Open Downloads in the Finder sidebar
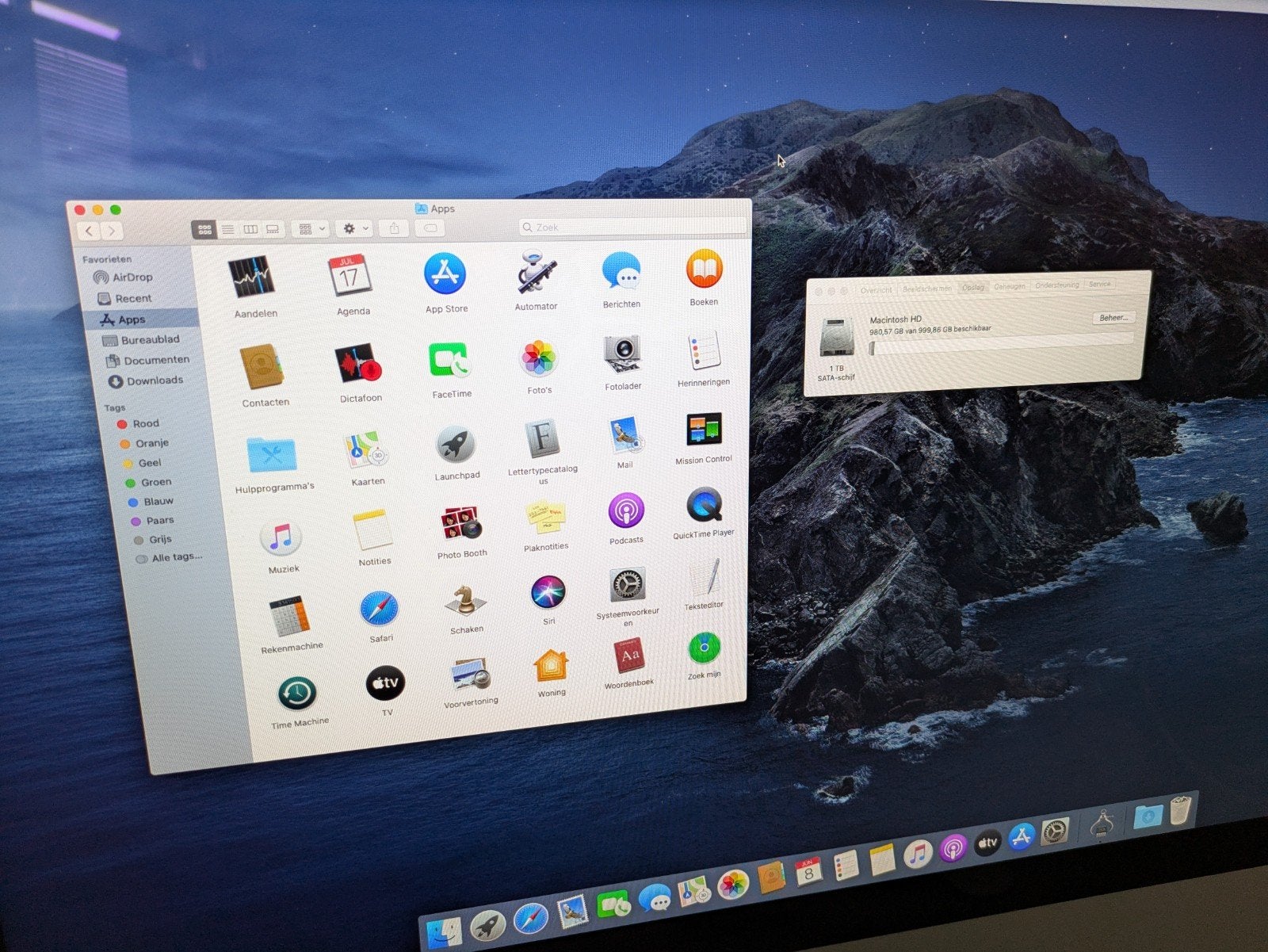1268x952 pixels. [x=144, y=380]
